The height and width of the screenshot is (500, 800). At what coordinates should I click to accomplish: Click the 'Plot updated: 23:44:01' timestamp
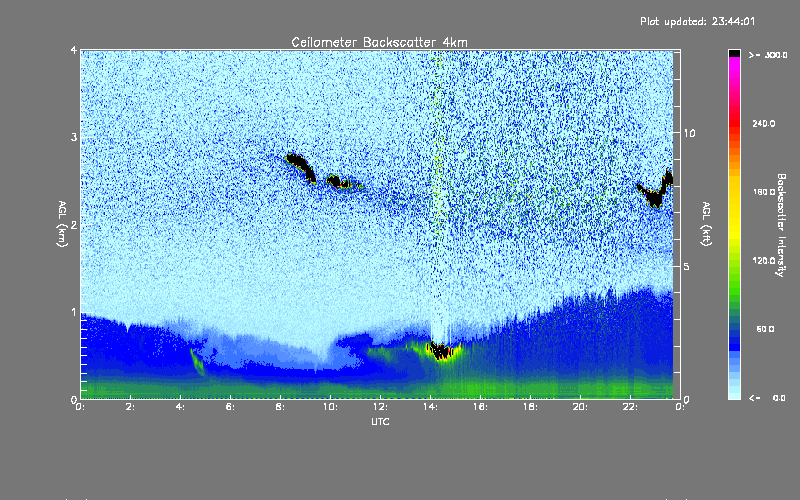pos(697,21)
